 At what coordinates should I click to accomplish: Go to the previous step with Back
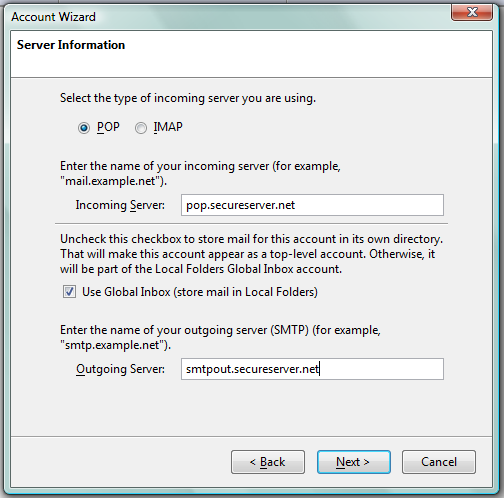268,462
